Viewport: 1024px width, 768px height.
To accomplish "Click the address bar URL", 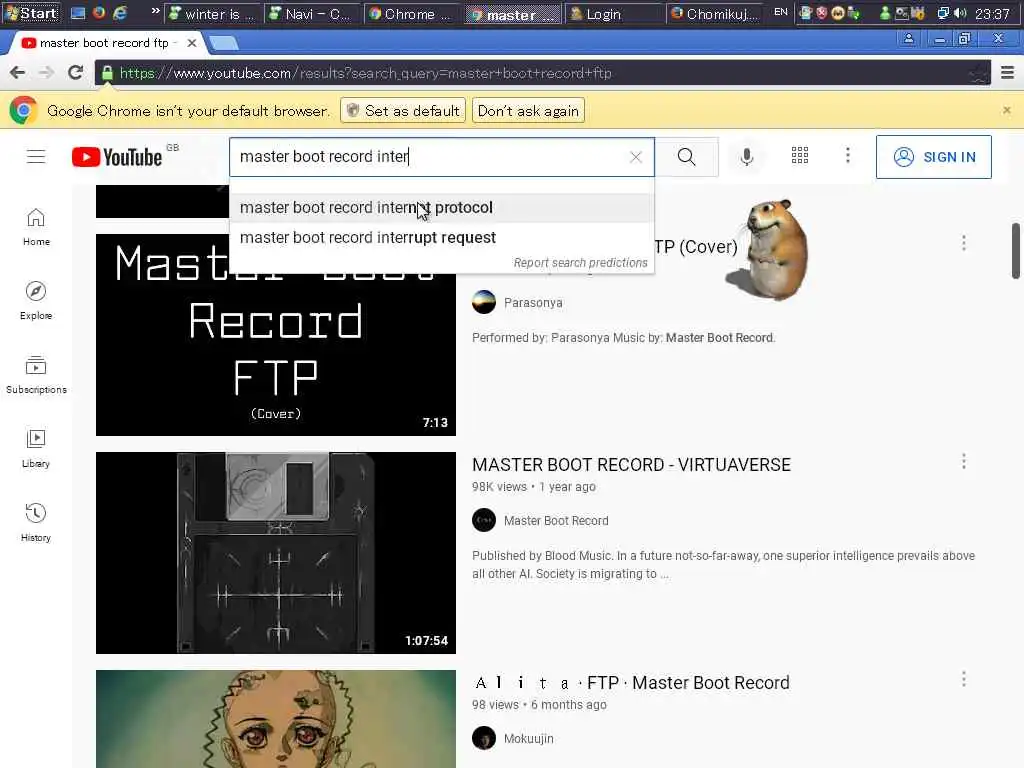I will 366,73.
